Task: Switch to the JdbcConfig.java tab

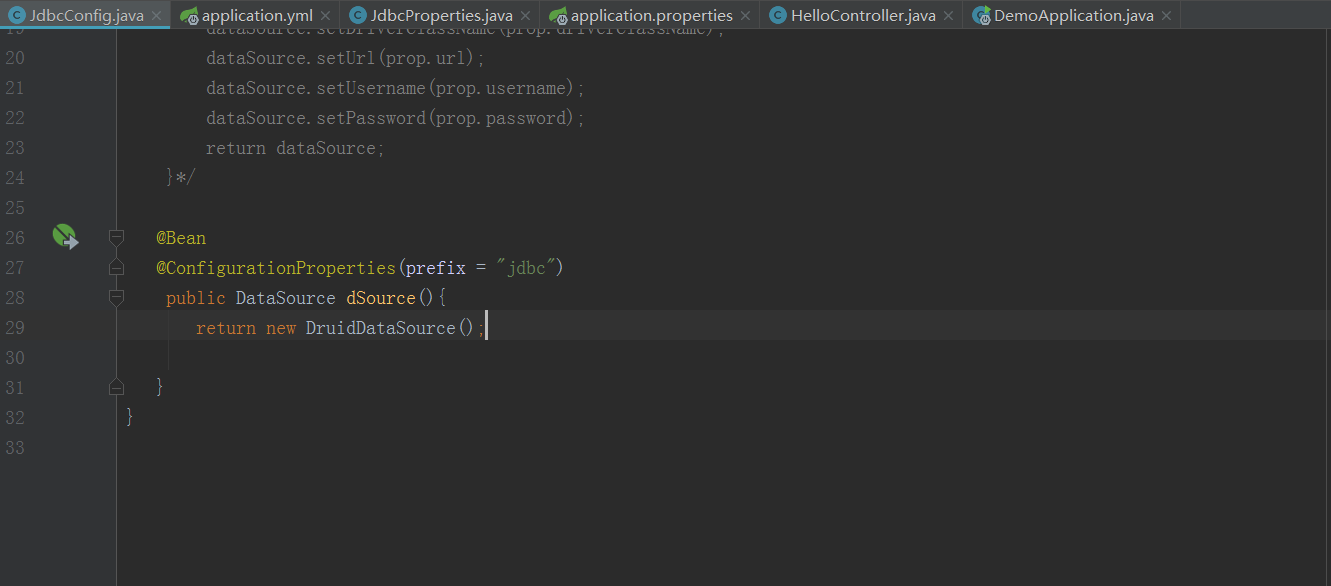Action: [x=87, y=15]
